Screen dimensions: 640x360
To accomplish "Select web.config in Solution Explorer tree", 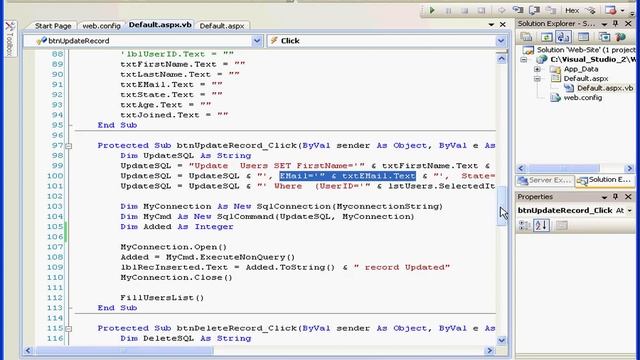I will pos(582,98).
